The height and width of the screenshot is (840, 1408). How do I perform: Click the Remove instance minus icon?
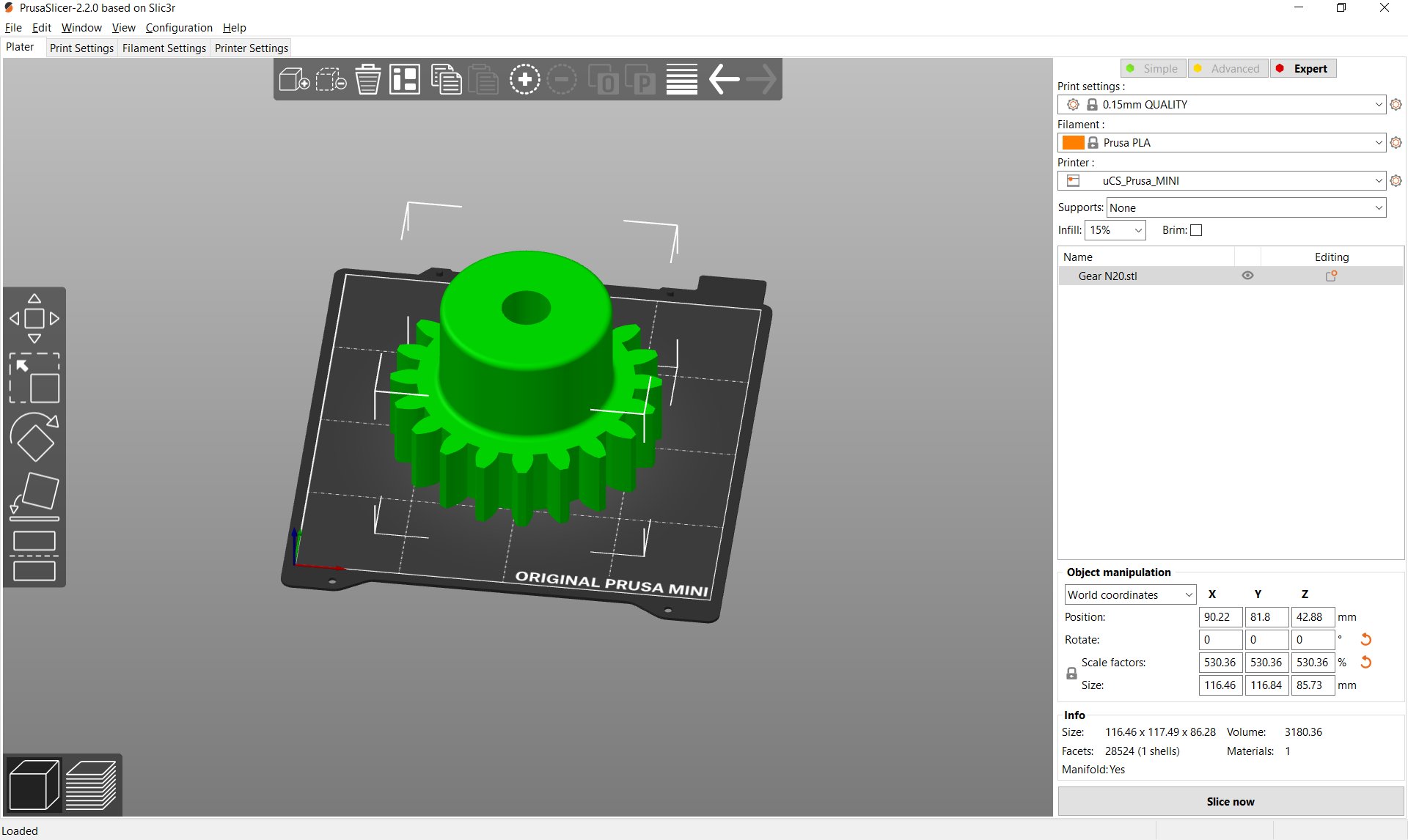562,79
